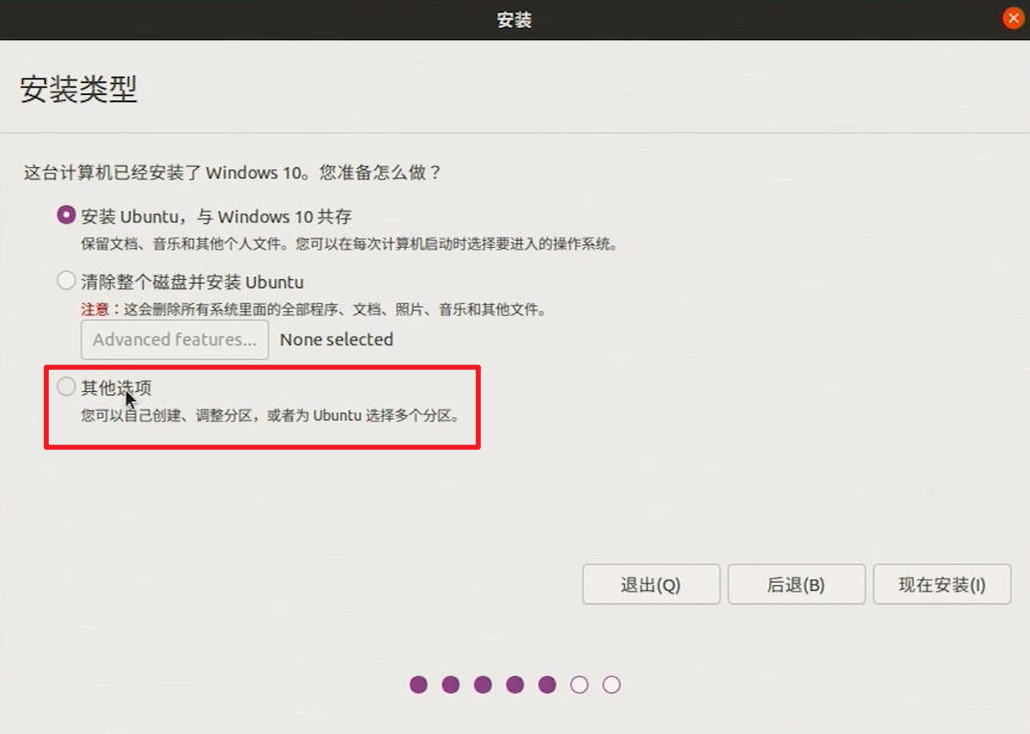Viewport: 1030px width, 734px height.
Task: Go back with 后退(B) button
Action: click(x=796, y=584)
